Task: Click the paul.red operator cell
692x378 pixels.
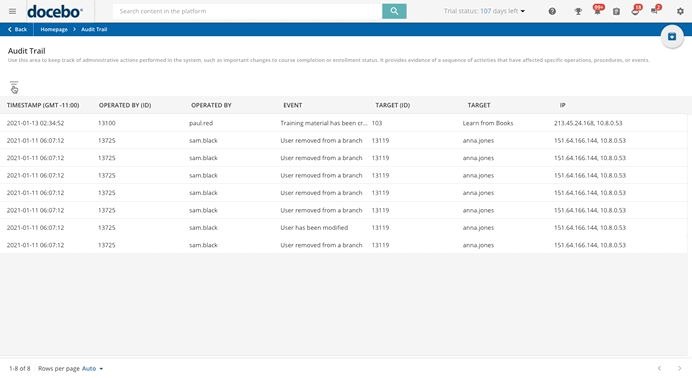Action: [201, 123]
